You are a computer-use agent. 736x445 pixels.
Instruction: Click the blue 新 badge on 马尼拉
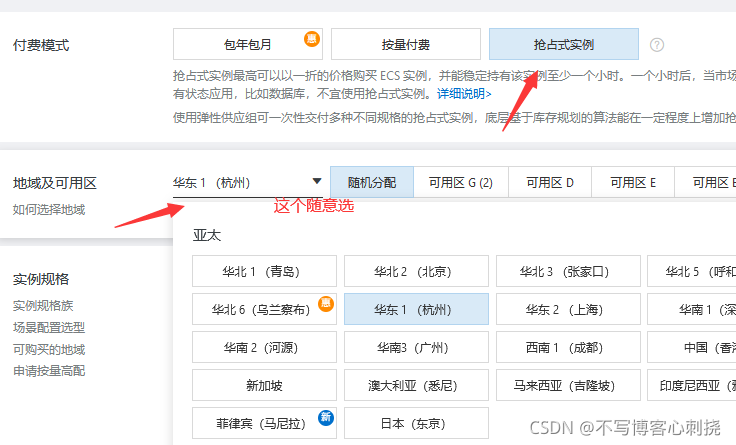(x=326, y=417)
